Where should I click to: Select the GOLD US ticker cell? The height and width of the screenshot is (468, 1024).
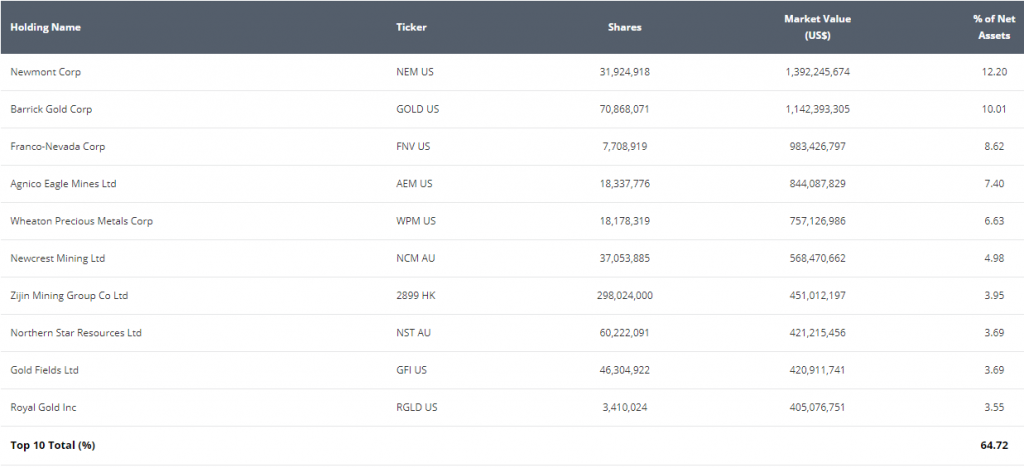click(416, 109)
